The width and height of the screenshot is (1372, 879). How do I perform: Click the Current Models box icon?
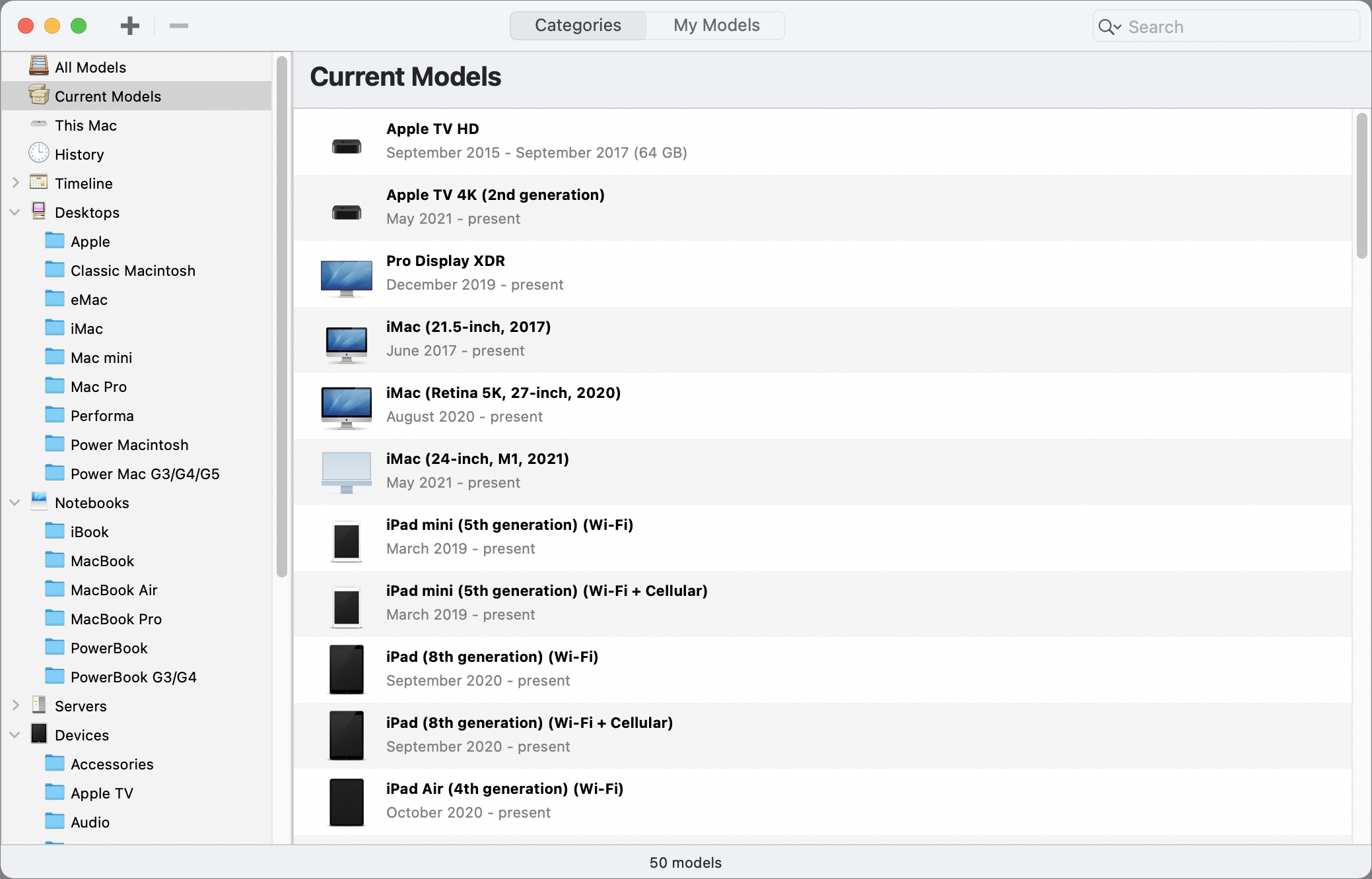[39, 95]
